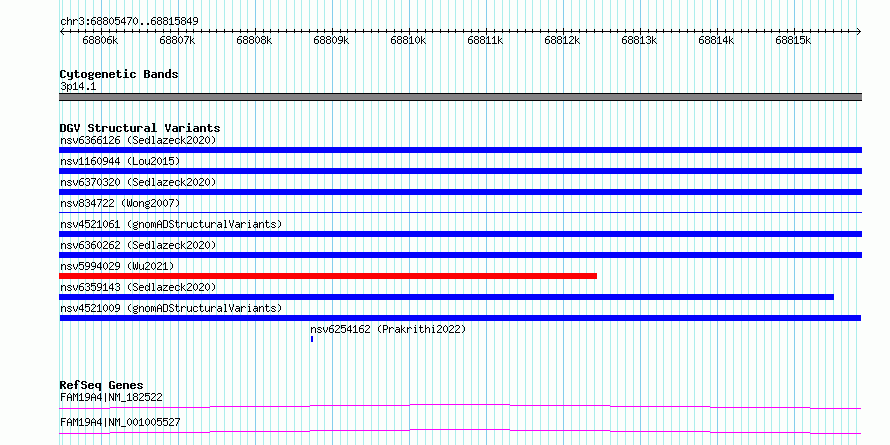Click the nsv6254162 (Prakrithi2022) label

click(x=388, y=329)
